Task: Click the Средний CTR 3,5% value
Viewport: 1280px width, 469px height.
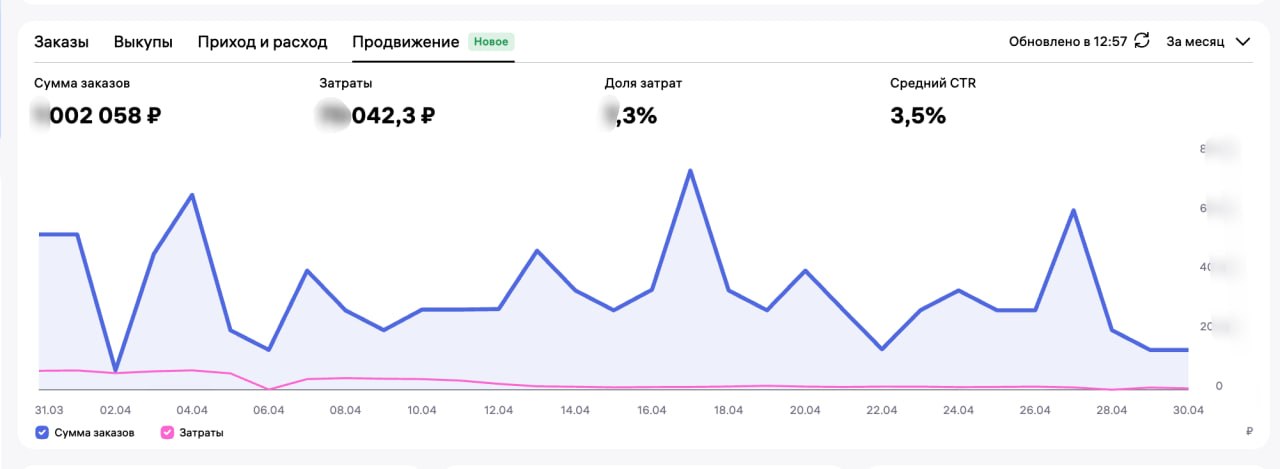Action: 917,116
